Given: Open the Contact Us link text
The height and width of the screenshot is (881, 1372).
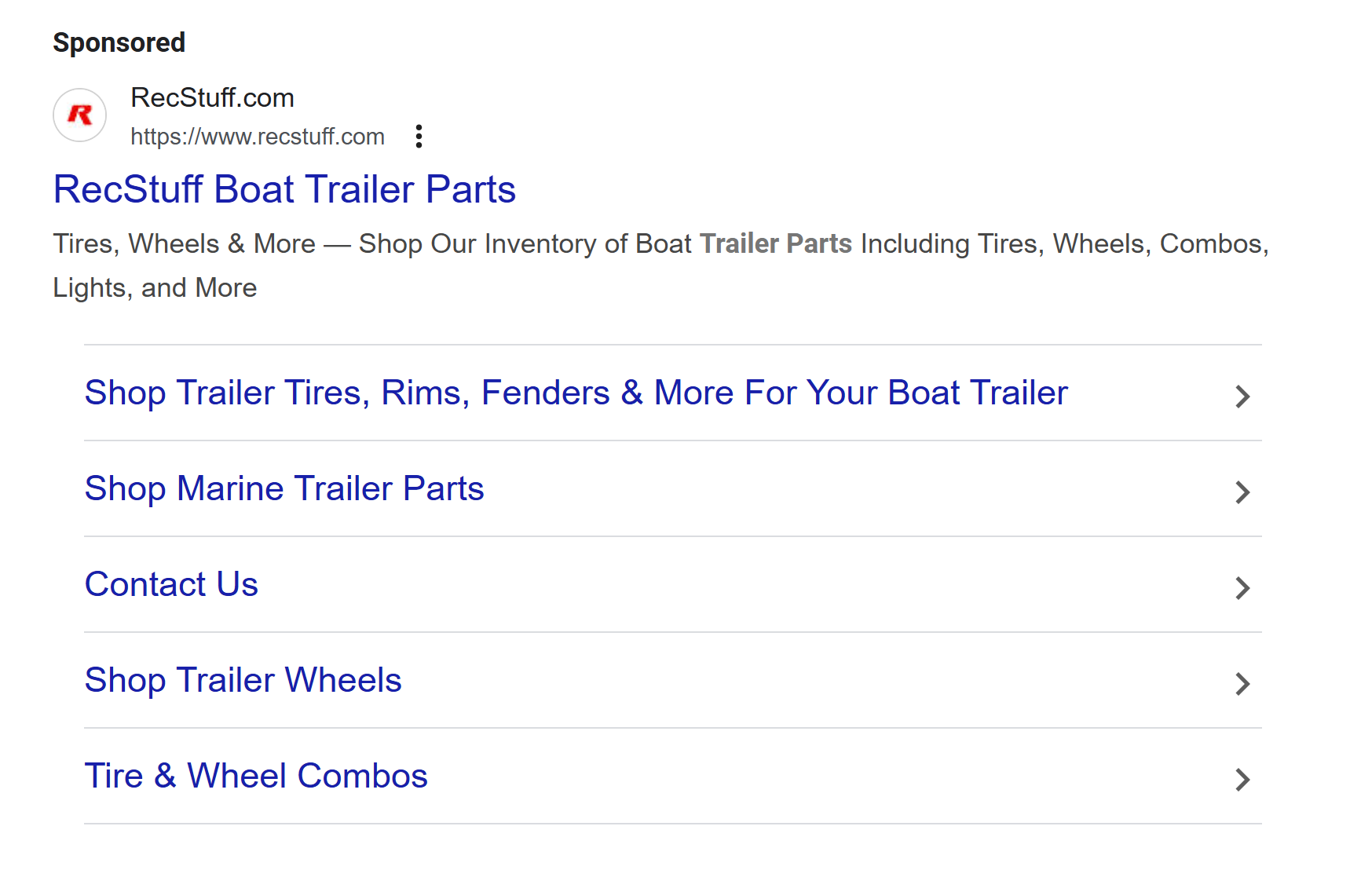Looking at the screenshot, I should pos(171,584).
